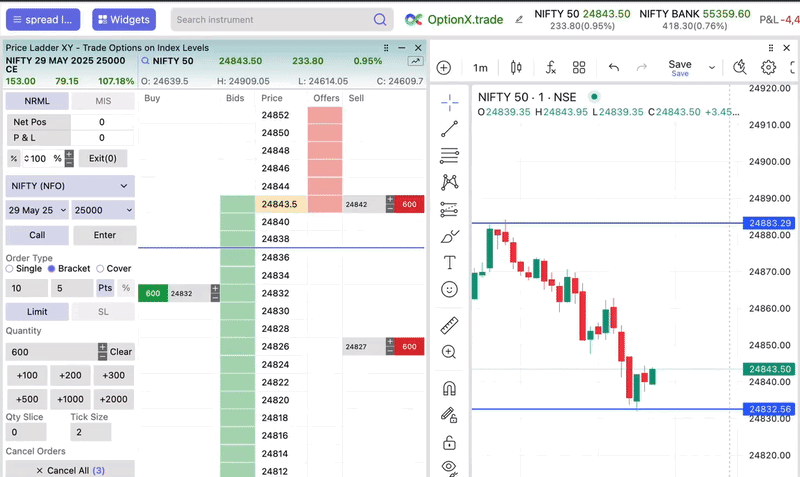This screenshot has height=477, width=800.
Task: Select the trend line drawing tool
Action: pos(450,128)
